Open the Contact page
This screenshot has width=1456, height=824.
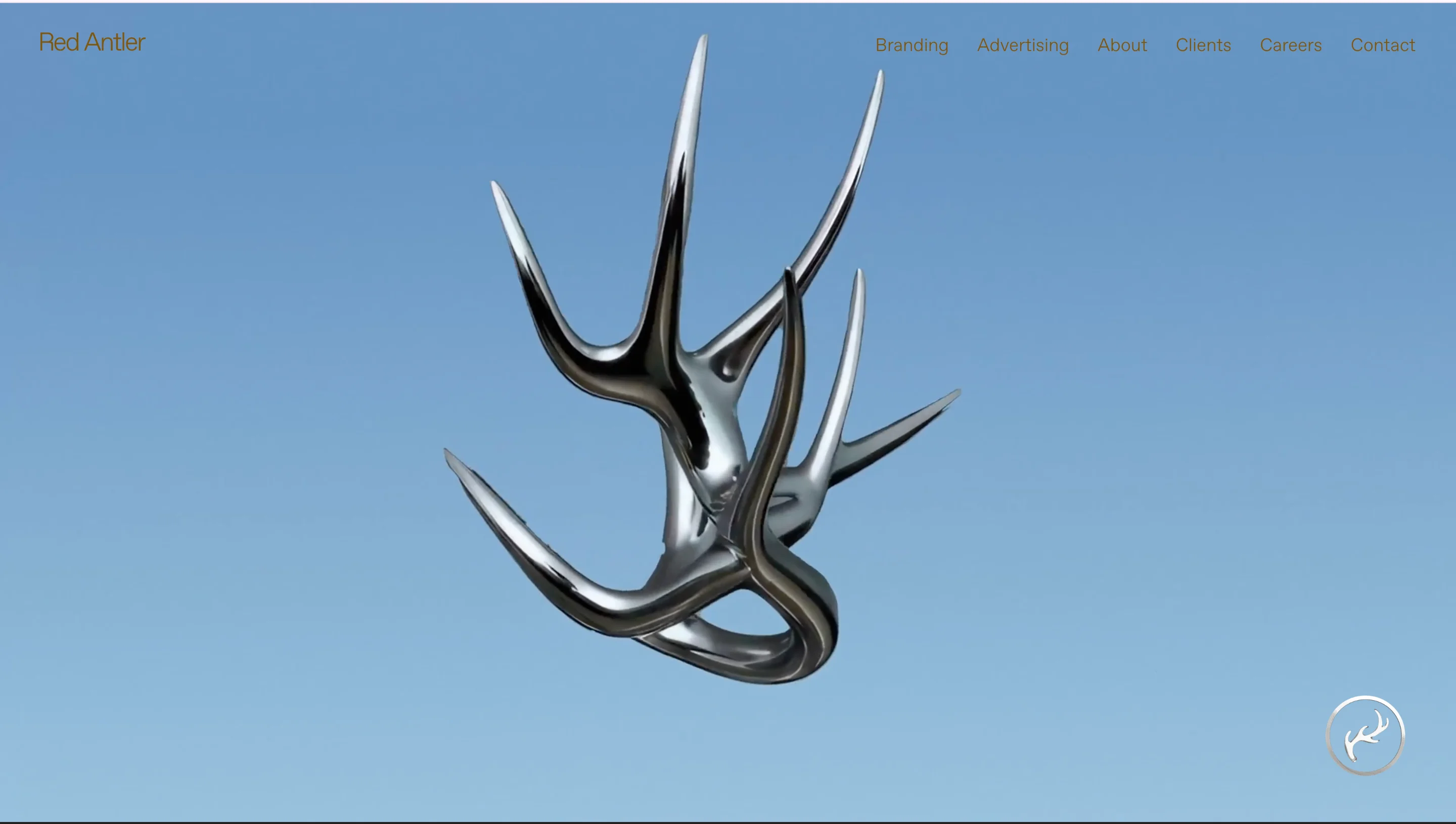1382,44
